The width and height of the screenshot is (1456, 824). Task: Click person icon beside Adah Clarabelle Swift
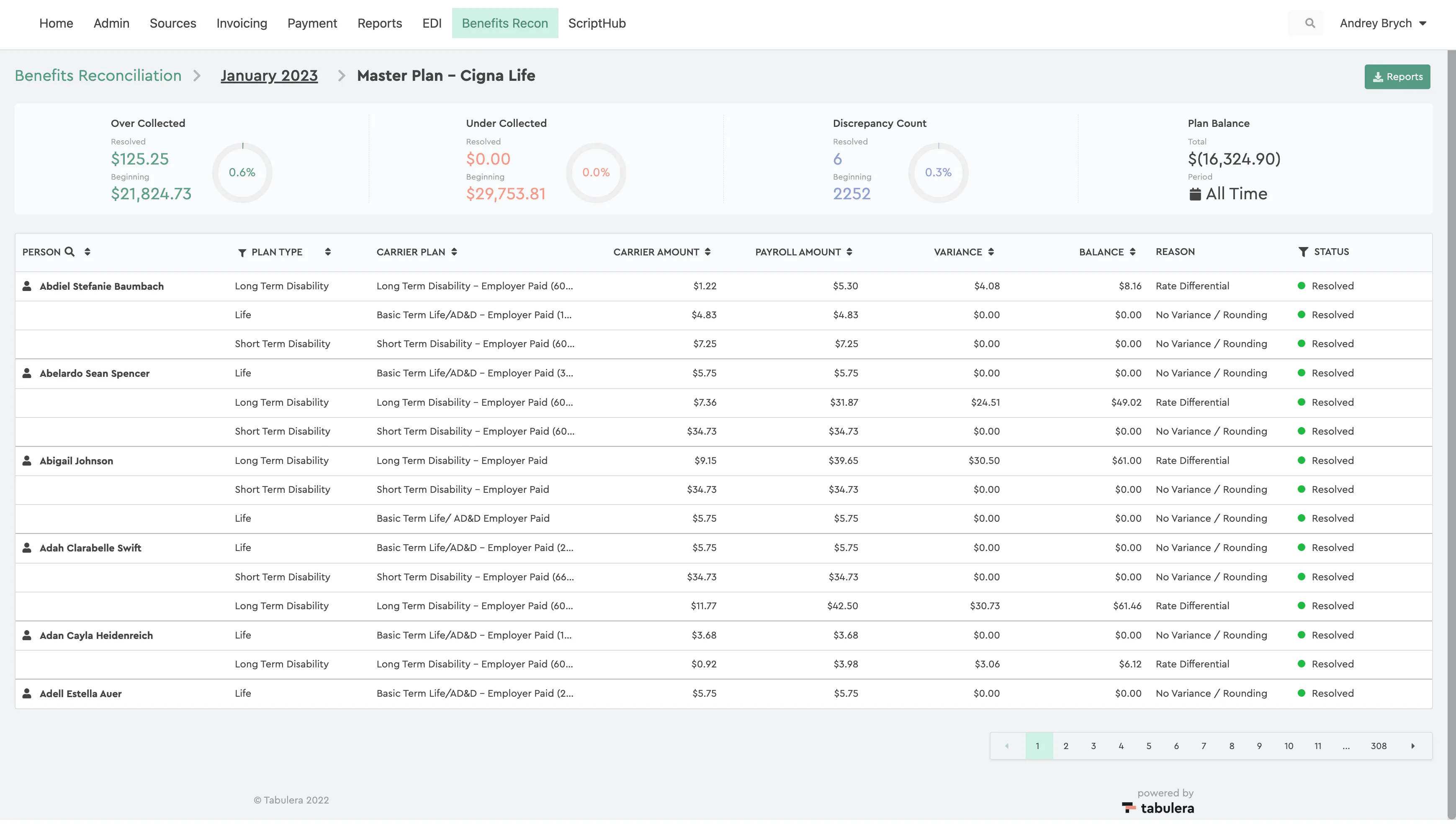tap(27, 548)
